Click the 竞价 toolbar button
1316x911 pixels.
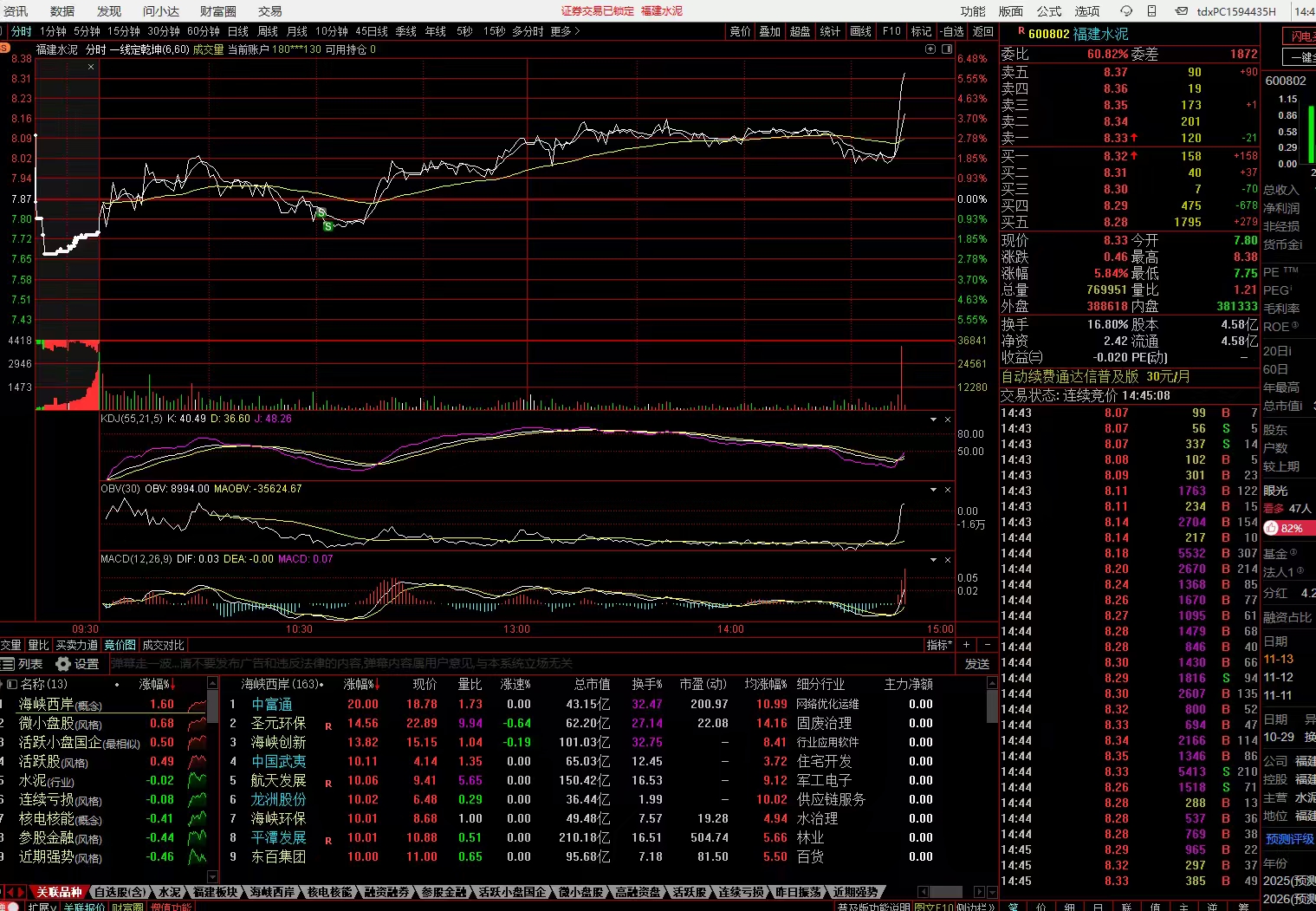coord(740,31)
